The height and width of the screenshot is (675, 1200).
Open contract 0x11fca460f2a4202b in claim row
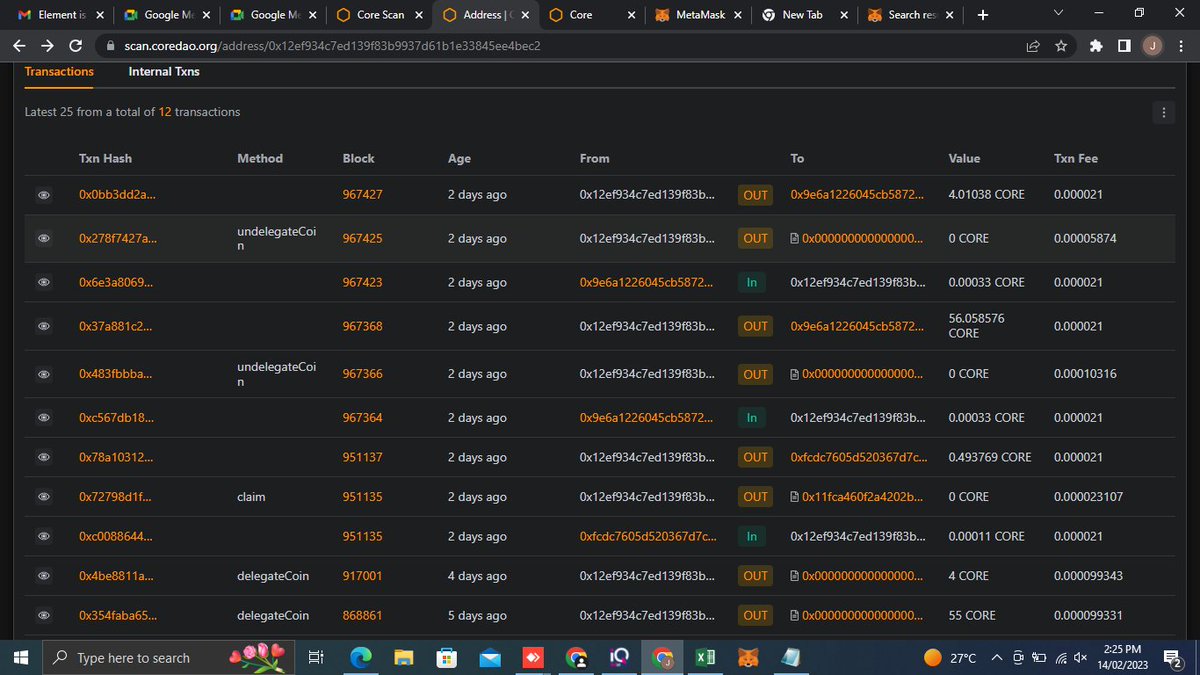tap(864, 497)
